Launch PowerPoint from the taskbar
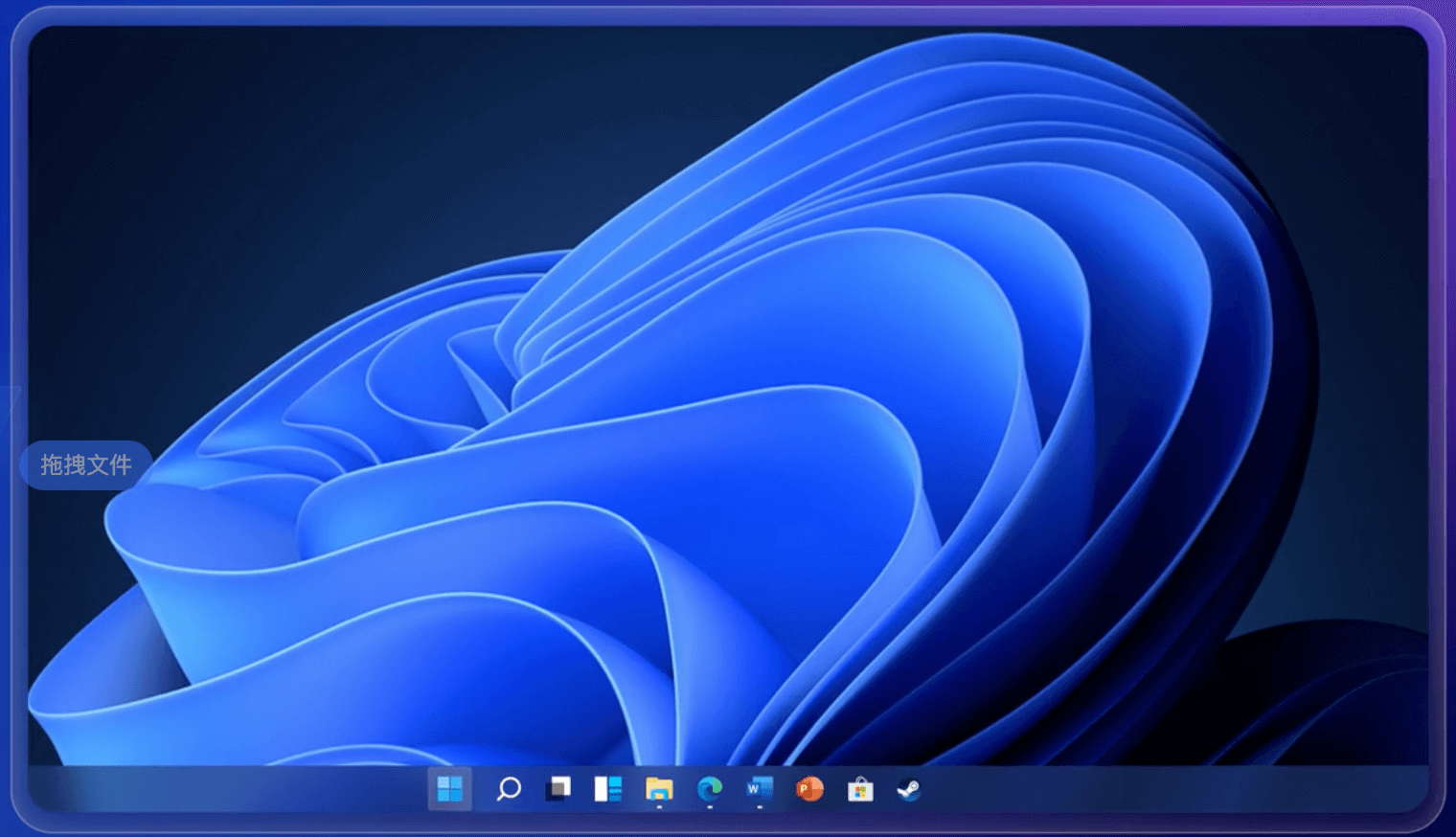The height and width of the screenshot is (837, 1456). [809, 789]
